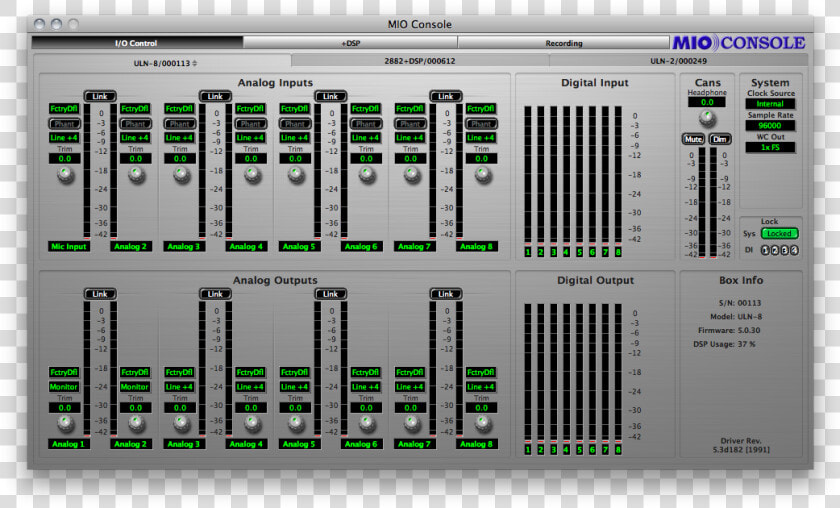Enable Phant on Analog 2 input
This screenshot has width=840, height=508.
coord(136,124)
